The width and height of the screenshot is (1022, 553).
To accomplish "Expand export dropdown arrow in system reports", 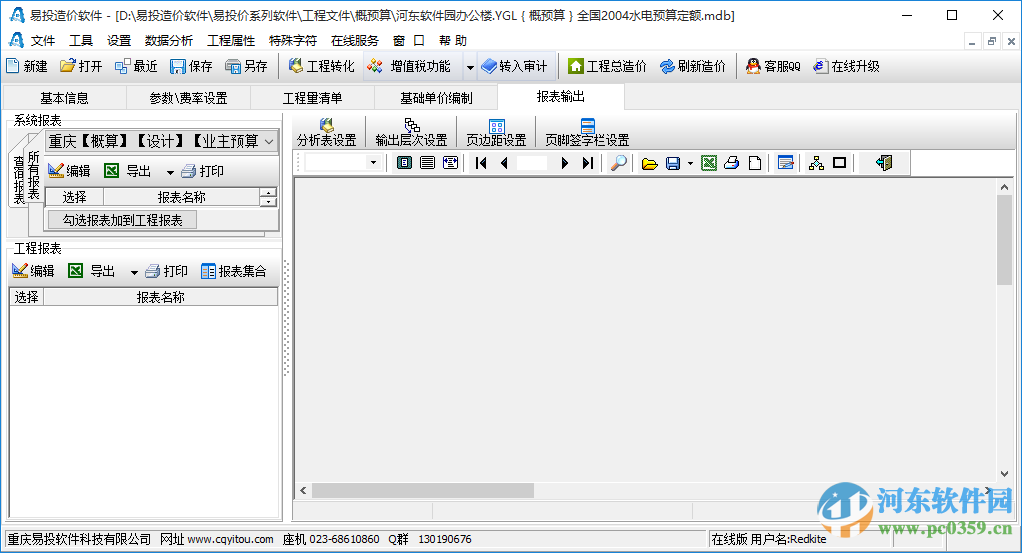I will pyautogui.click(x=170, y=172).
